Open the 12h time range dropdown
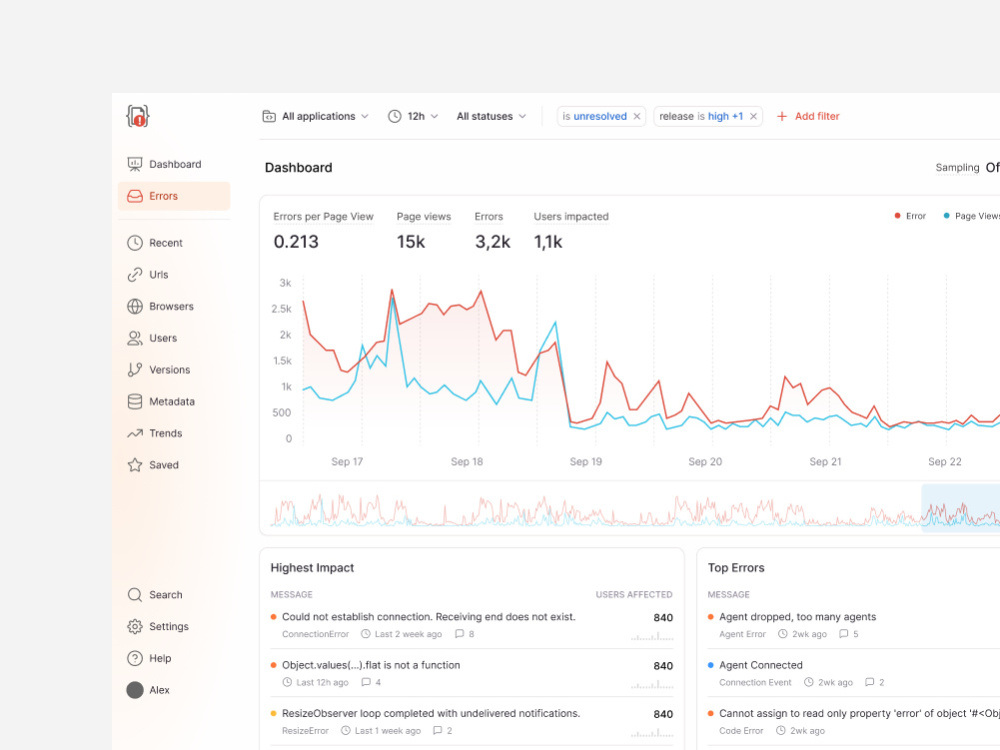This screenshot has height=750, width=1000. (x=413, y=116)
